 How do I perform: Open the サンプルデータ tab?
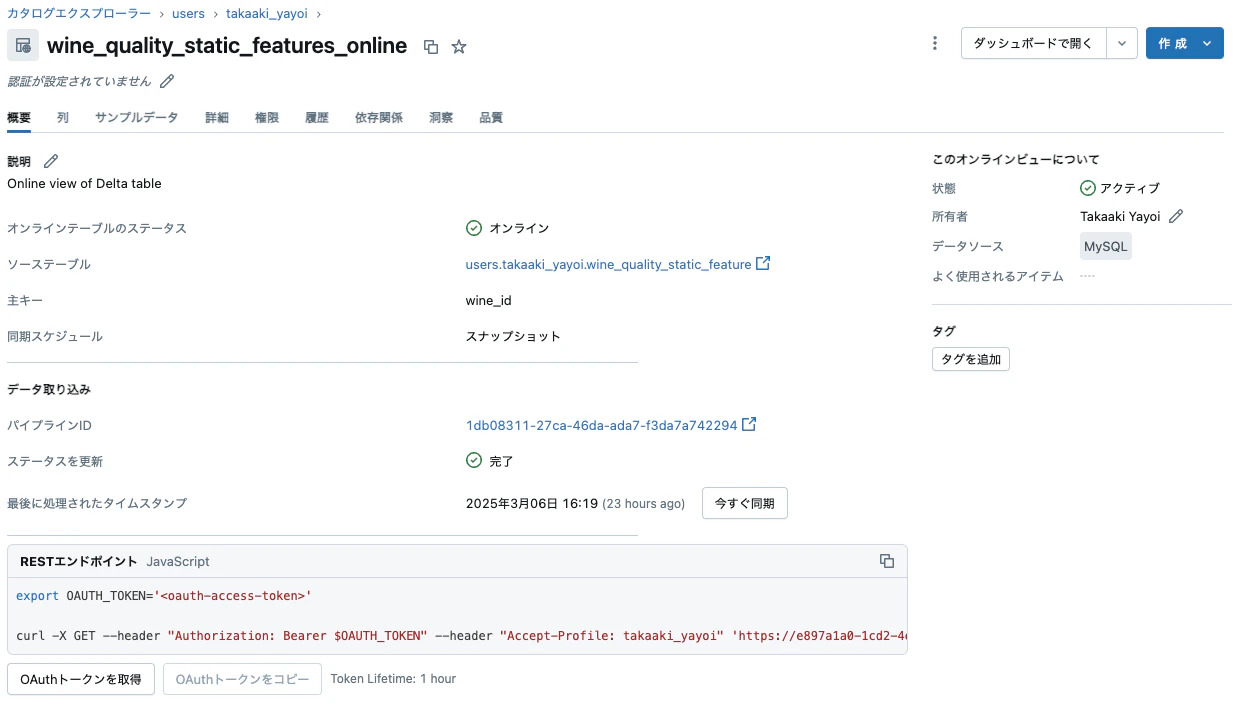[137, 118]
